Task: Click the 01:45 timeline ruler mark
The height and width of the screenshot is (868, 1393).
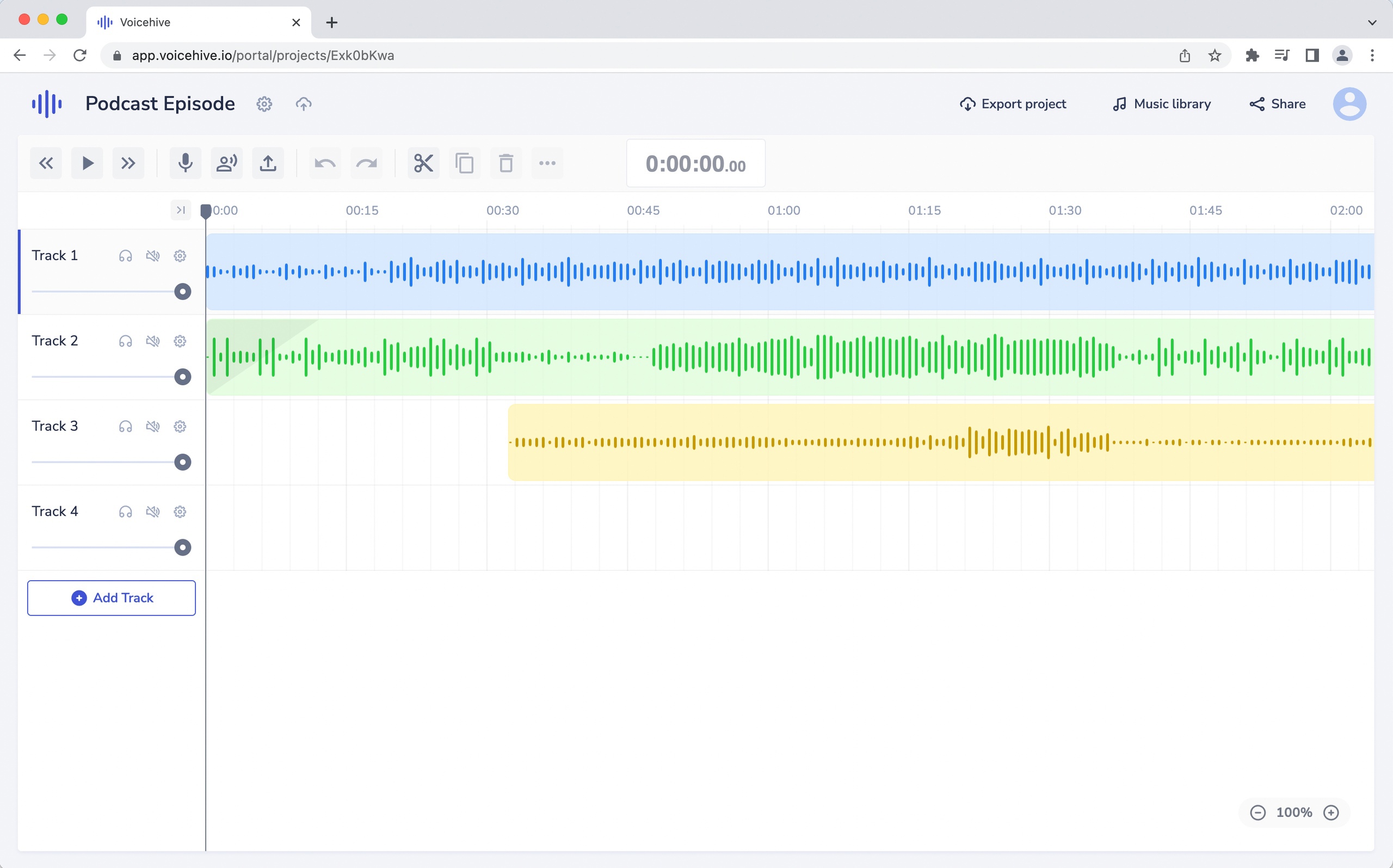Action: click(x=1206, y=211)
